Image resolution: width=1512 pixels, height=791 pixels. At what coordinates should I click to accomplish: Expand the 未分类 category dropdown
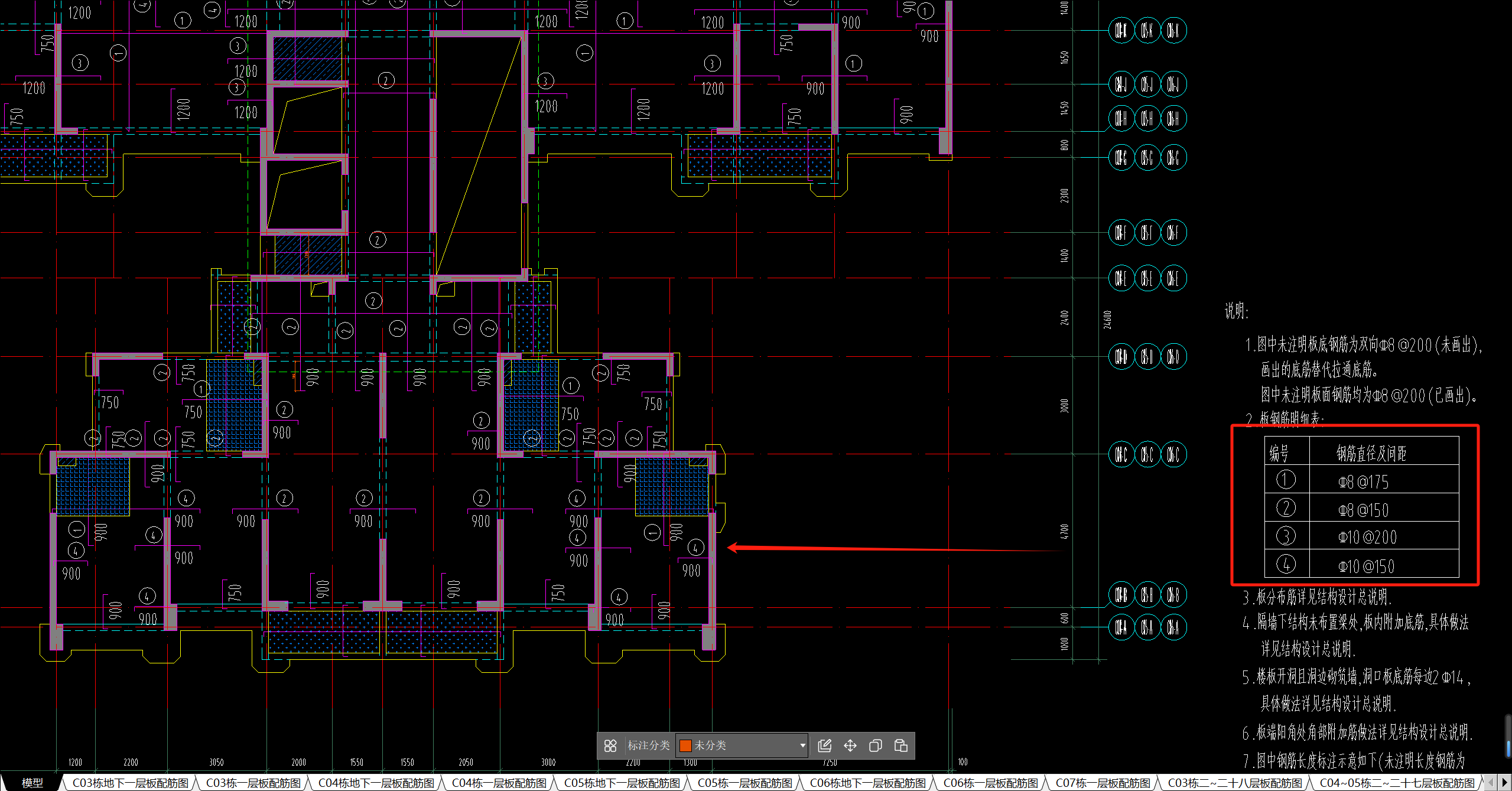click(802, 746)
